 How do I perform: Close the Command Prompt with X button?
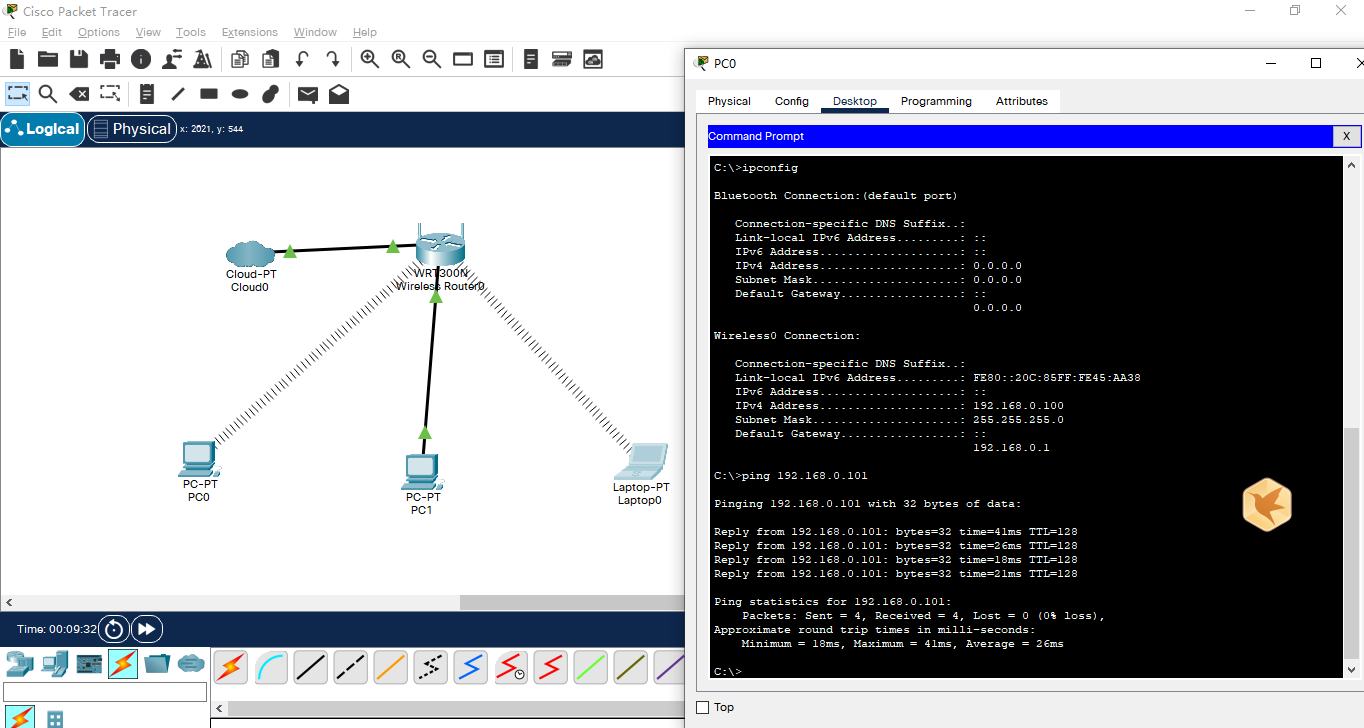1346,136
